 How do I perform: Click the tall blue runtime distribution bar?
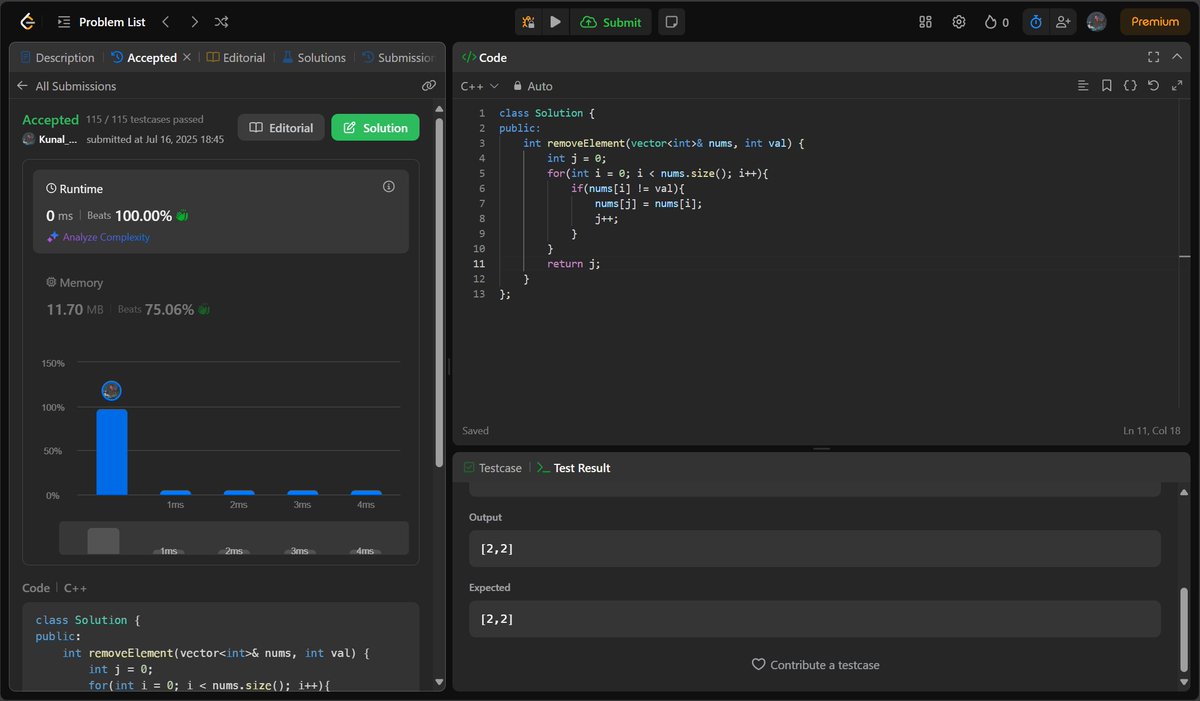click(111, 452)
